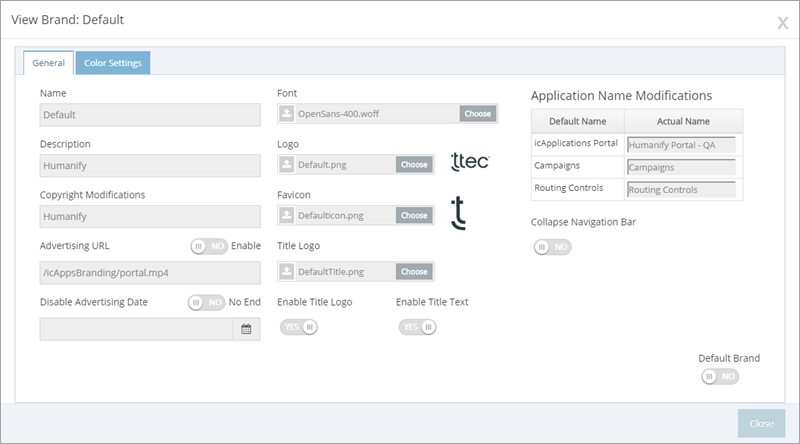This screenshot has height=444, width=800.
Task: Toggle the Enable Title Logo switch
Action: click(x=298, y=327)
